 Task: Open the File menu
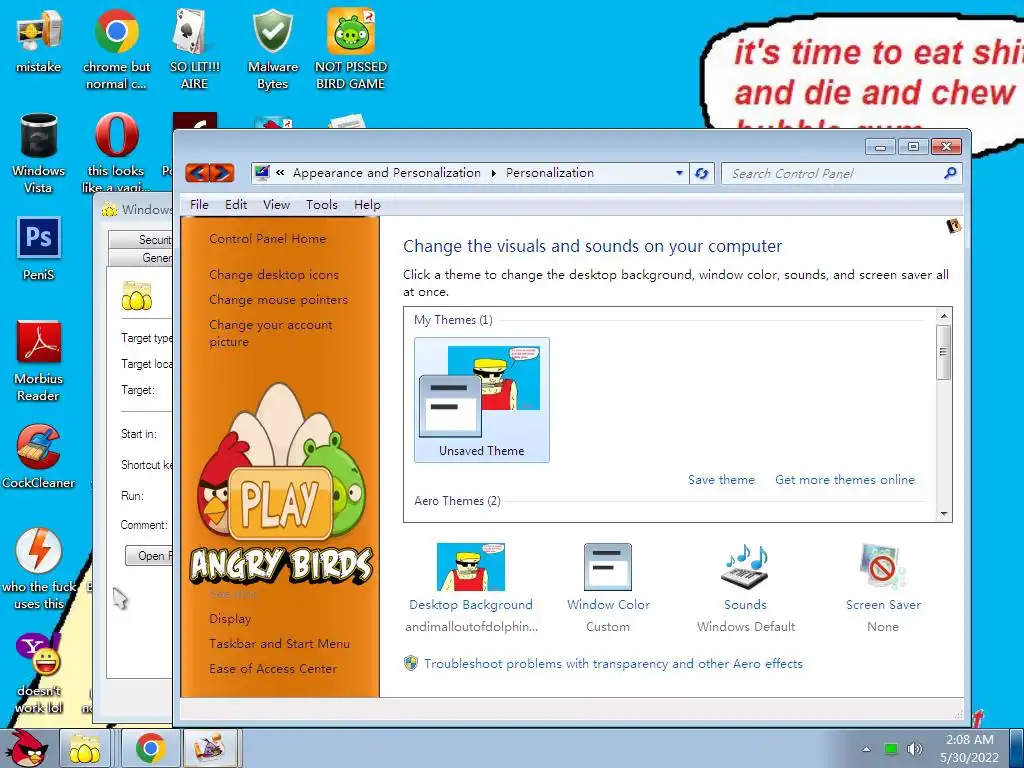click(x=199, y=204)
